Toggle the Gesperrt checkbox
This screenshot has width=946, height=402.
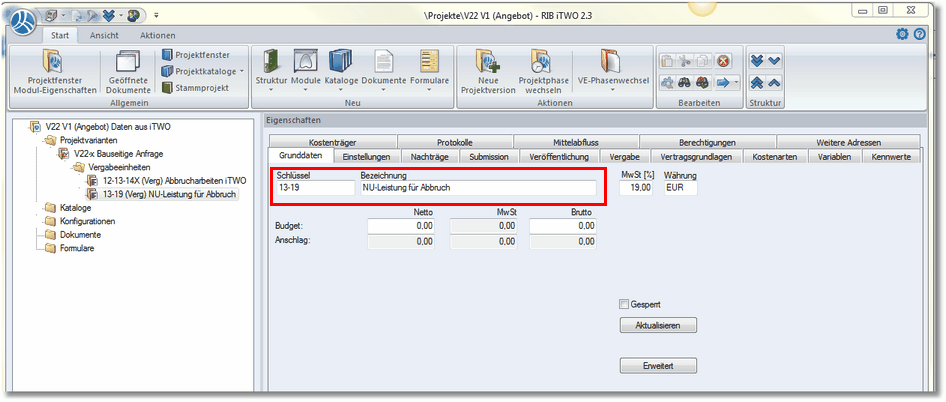[624, 304]
